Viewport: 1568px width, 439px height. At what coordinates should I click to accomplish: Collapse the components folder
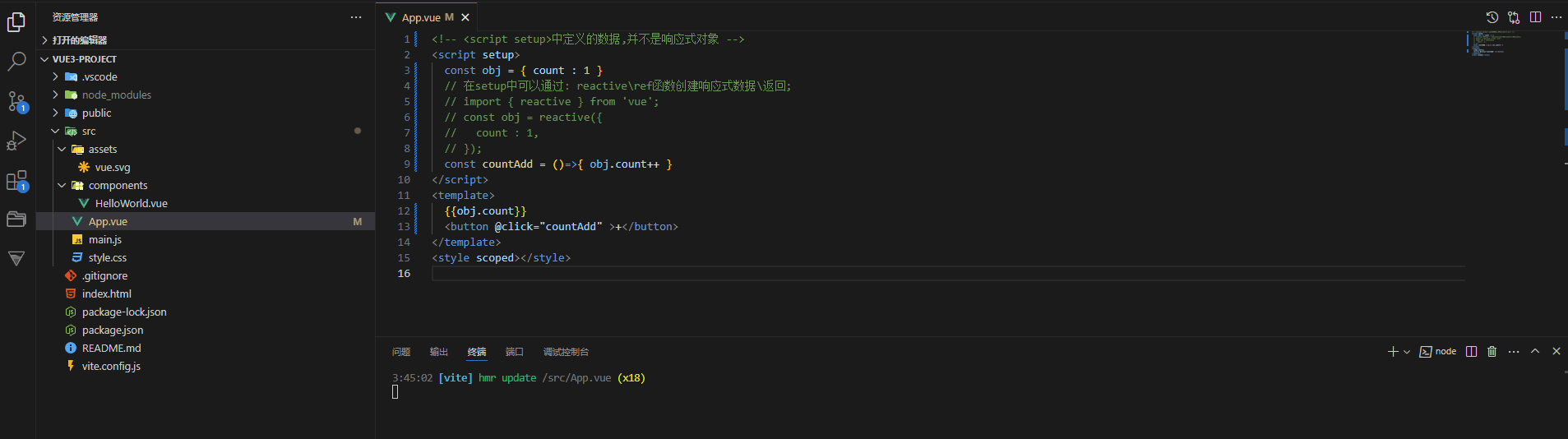coord(206,186)
